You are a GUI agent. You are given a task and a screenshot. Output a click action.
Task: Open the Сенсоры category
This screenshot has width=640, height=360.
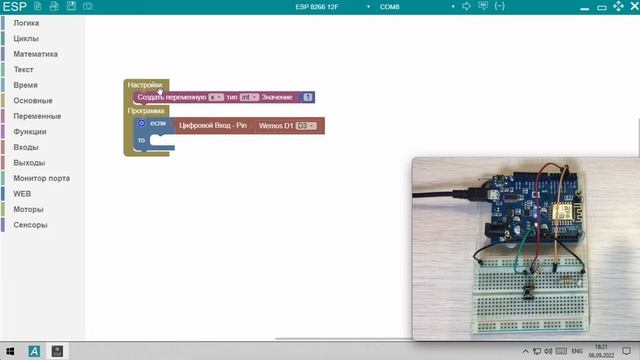pyautogui.click(x=30, y=224)
